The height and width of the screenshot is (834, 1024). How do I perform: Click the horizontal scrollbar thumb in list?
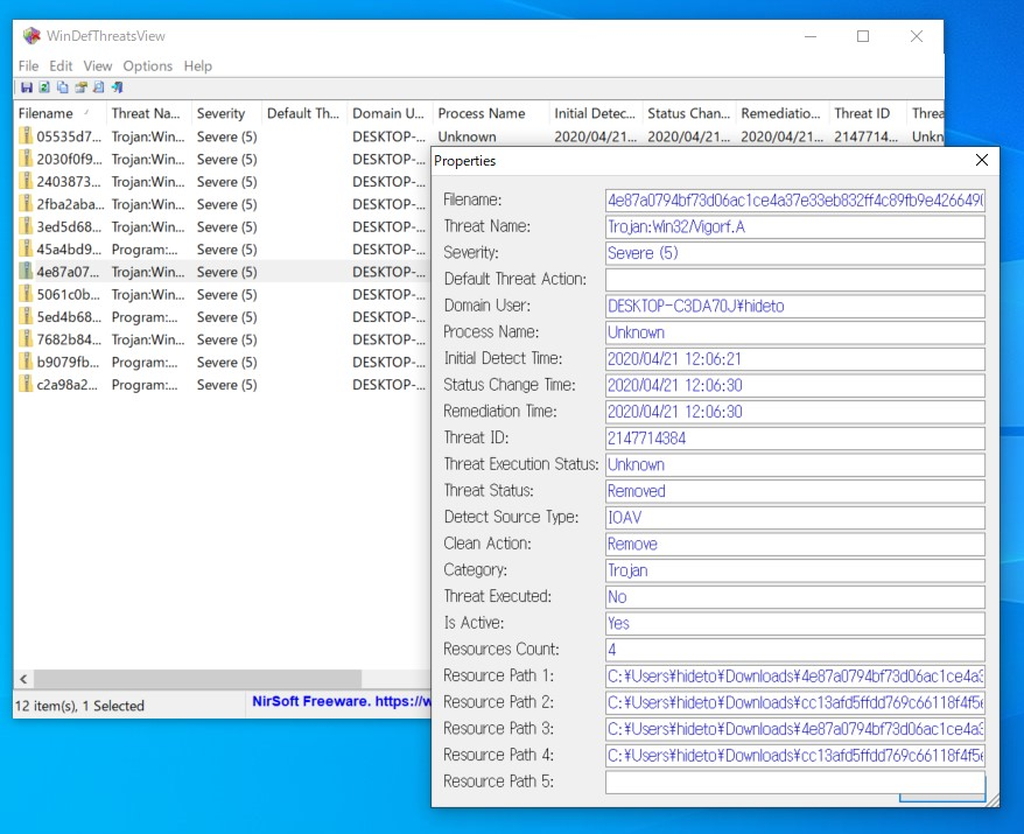pos(197,679)
